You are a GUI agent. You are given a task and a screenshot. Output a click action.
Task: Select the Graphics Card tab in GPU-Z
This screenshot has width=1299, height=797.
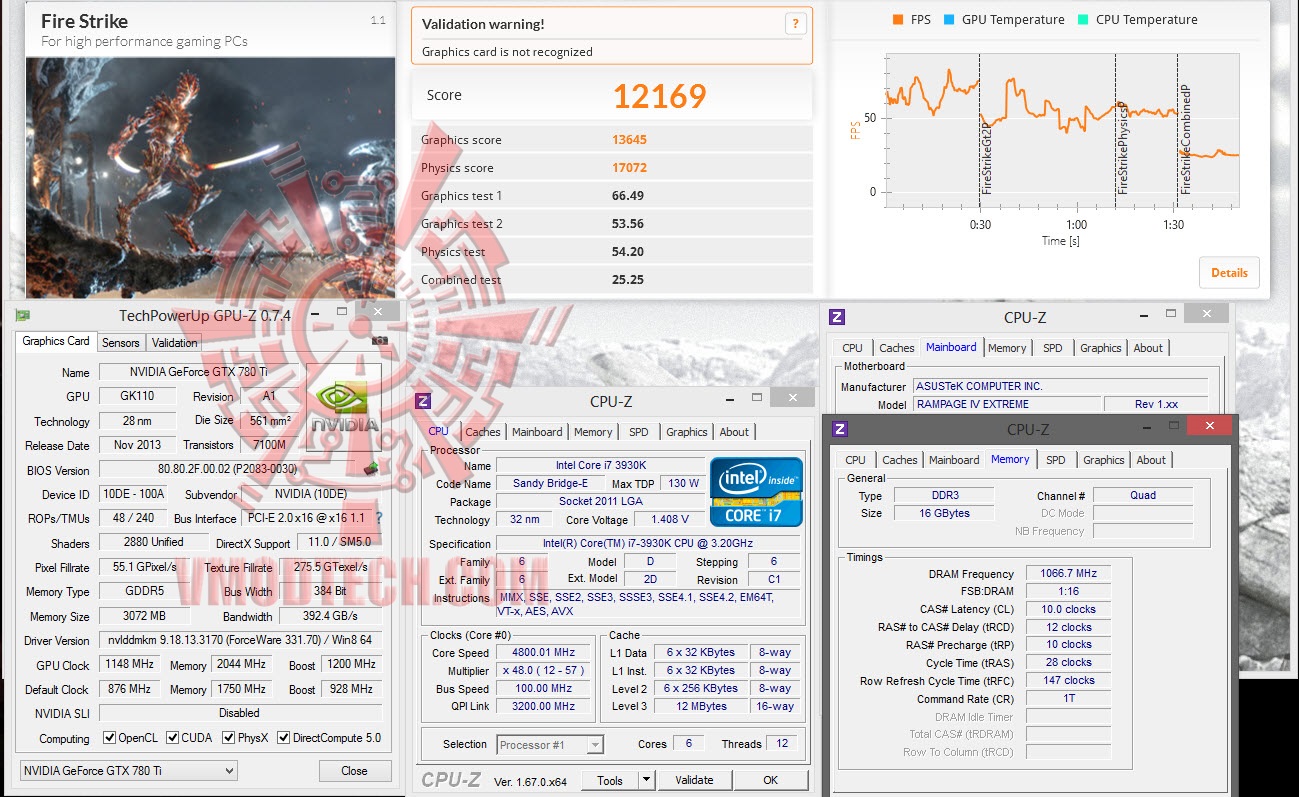pyautogui.click(x=56, y=341)
